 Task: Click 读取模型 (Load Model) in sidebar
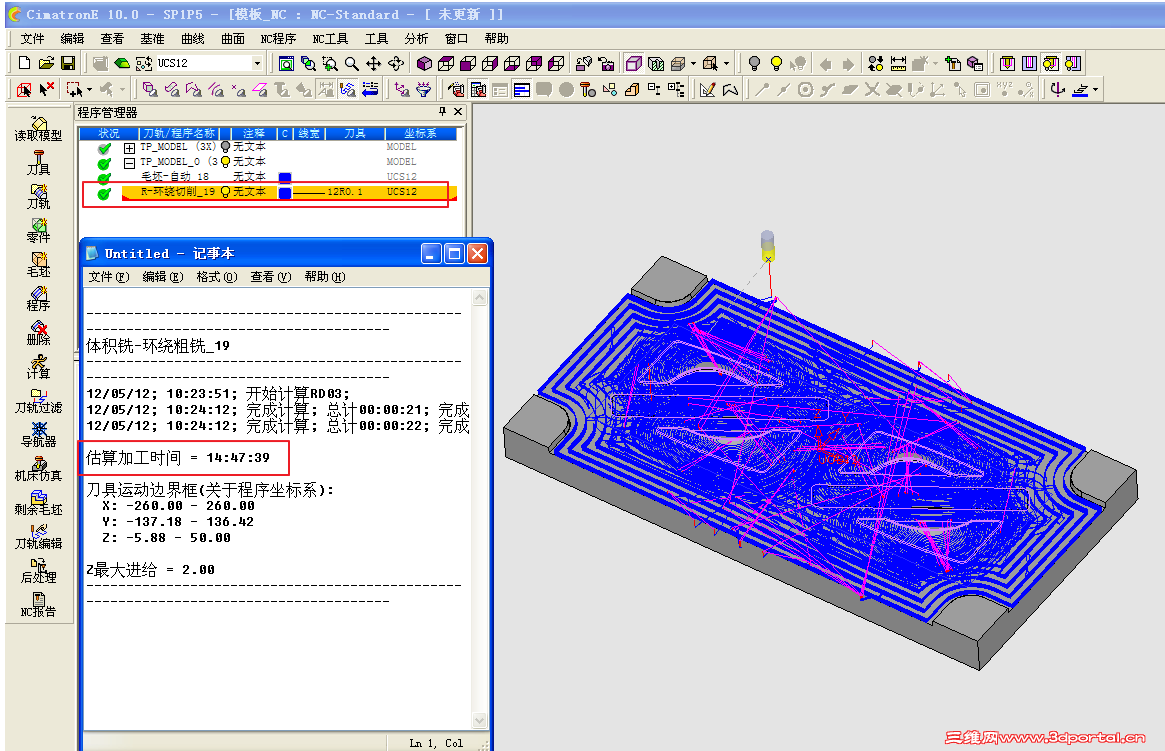click(38, 129)
